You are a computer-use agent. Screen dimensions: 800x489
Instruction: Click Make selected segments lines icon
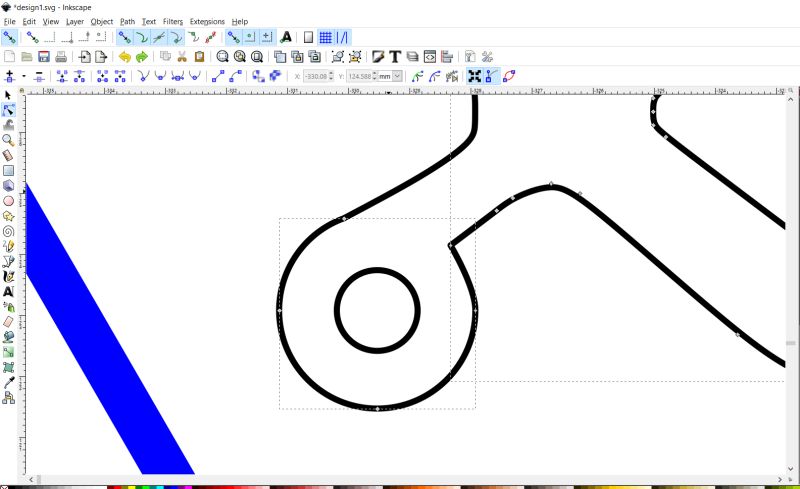pyautogui.click(x=218, y=77)
